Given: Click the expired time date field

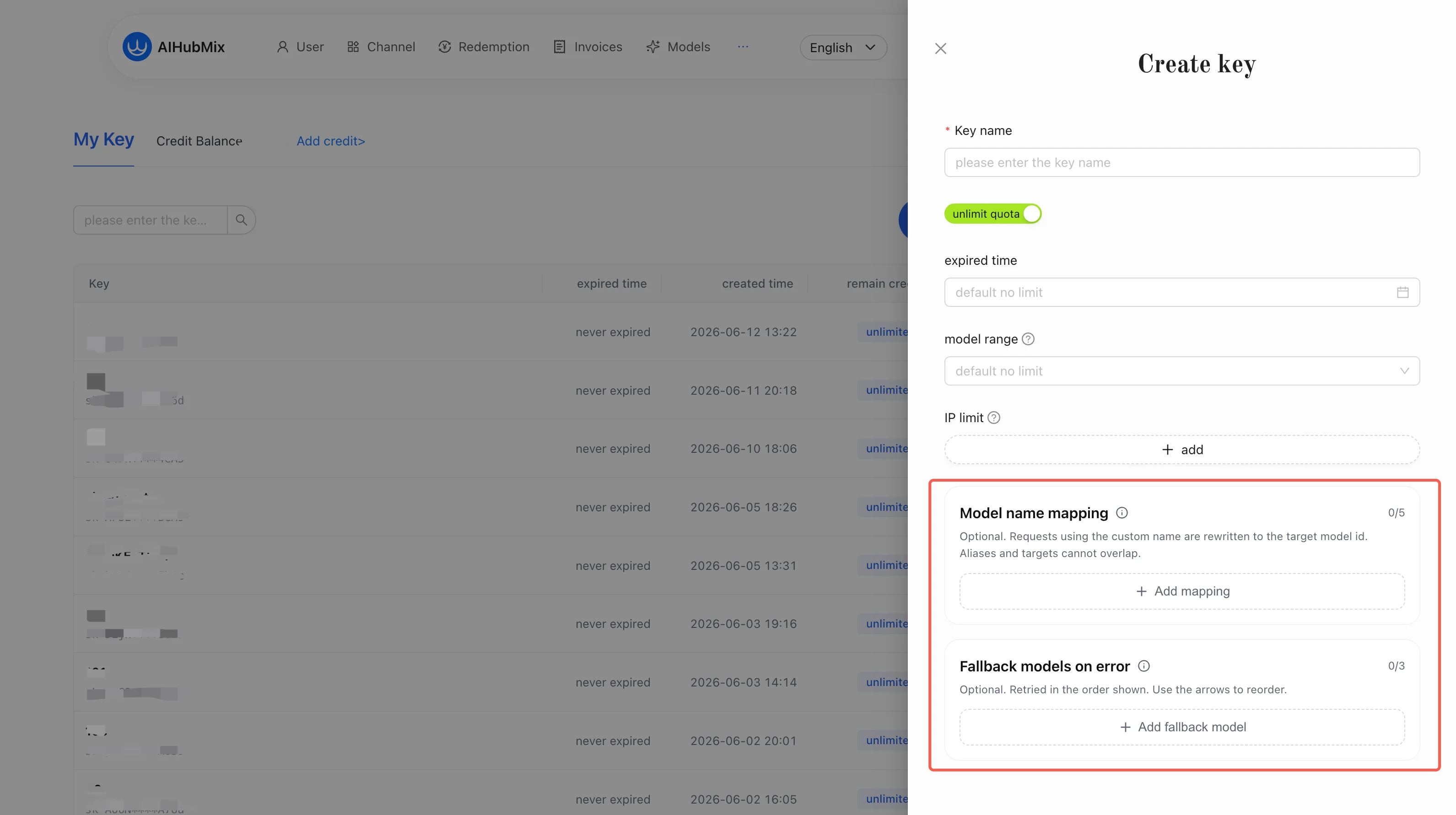Looking at the screenshot, I should [x=1182, y=292].
